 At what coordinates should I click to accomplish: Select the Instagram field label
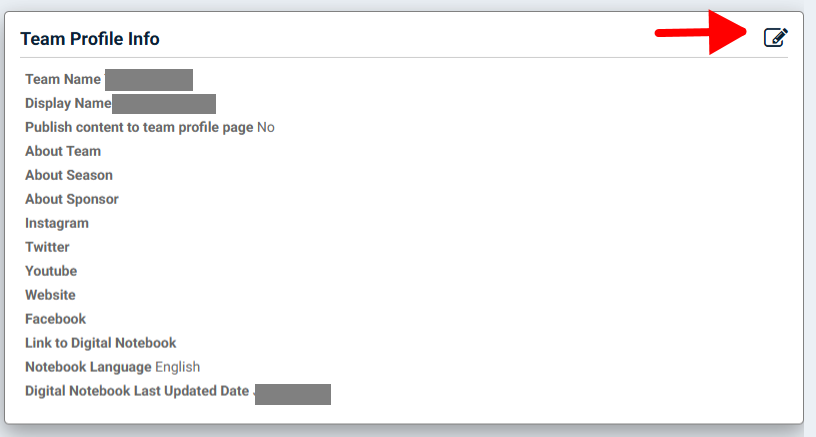click(57, 223)
